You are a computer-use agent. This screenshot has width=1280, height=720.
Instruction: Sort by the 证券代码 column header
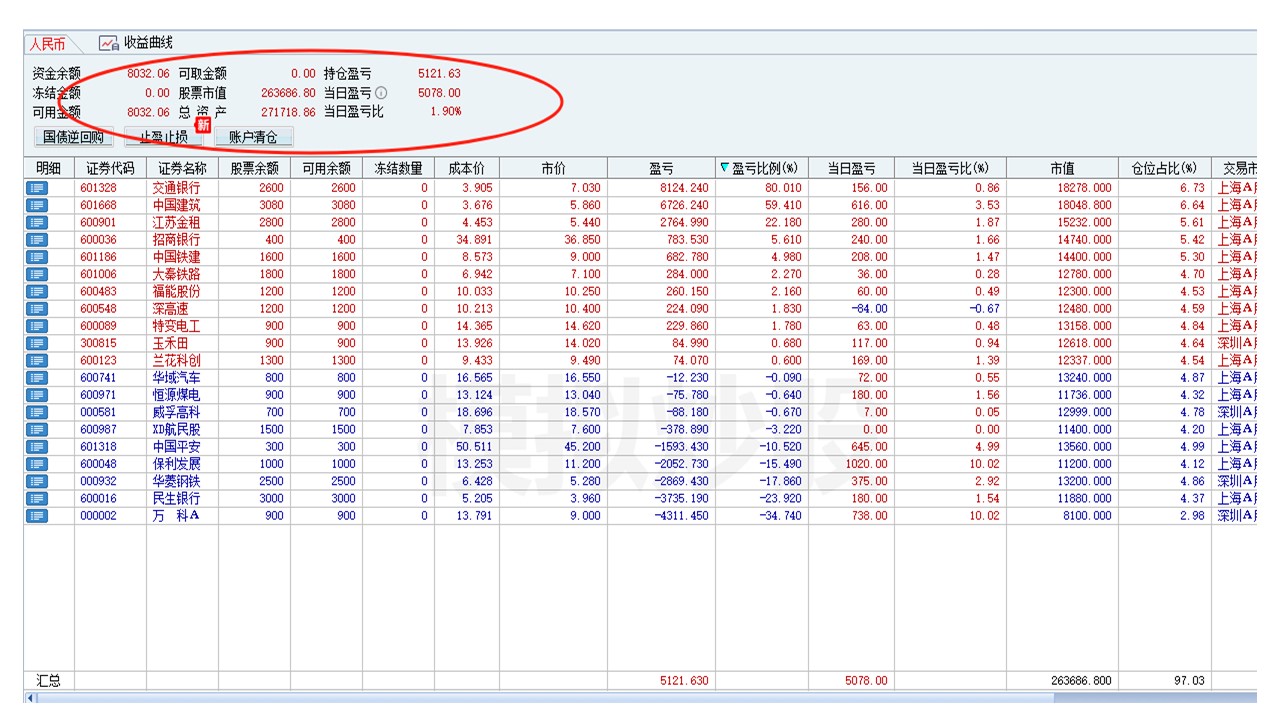click(110, 168)
